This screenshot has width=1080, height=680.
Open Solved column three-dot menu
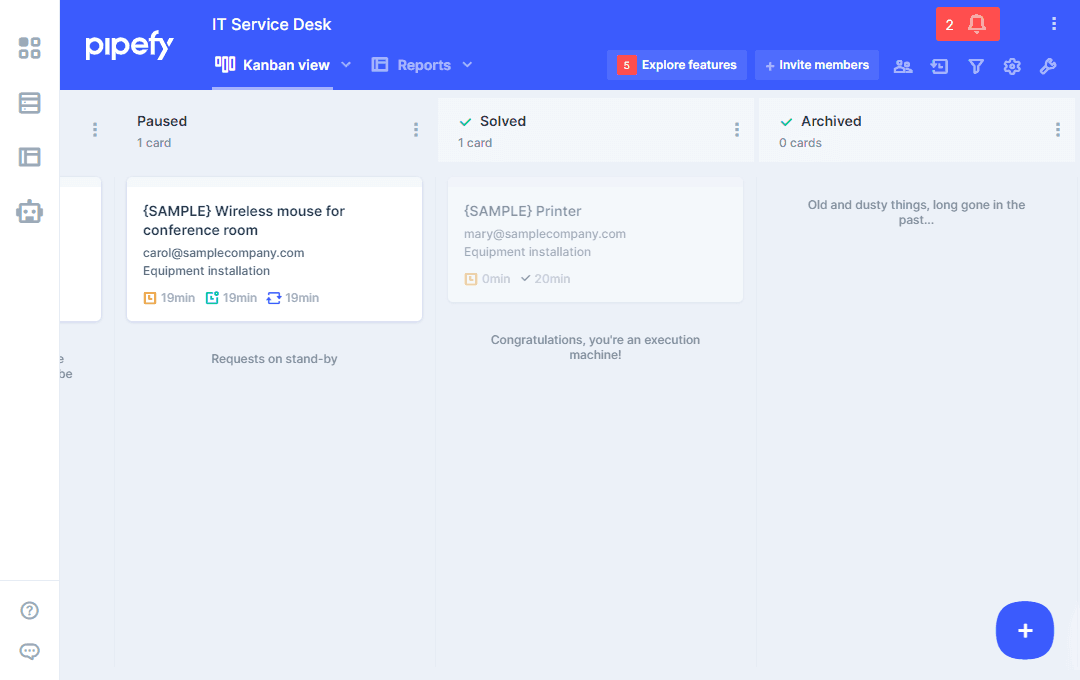(x=737, y=130)
